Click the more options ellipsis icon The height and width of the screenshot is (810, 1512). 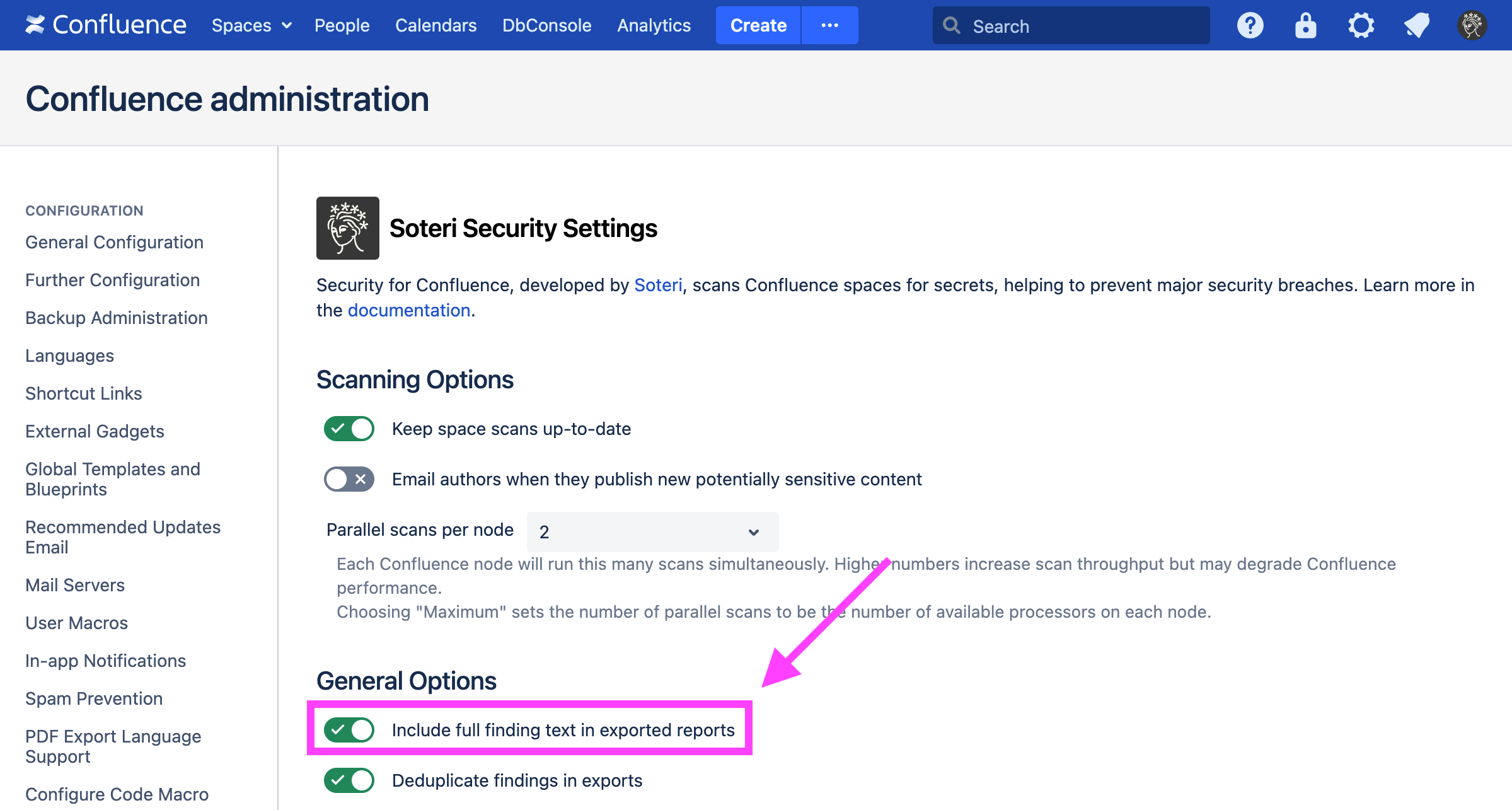pyautogui.click(x=829, y=25)
